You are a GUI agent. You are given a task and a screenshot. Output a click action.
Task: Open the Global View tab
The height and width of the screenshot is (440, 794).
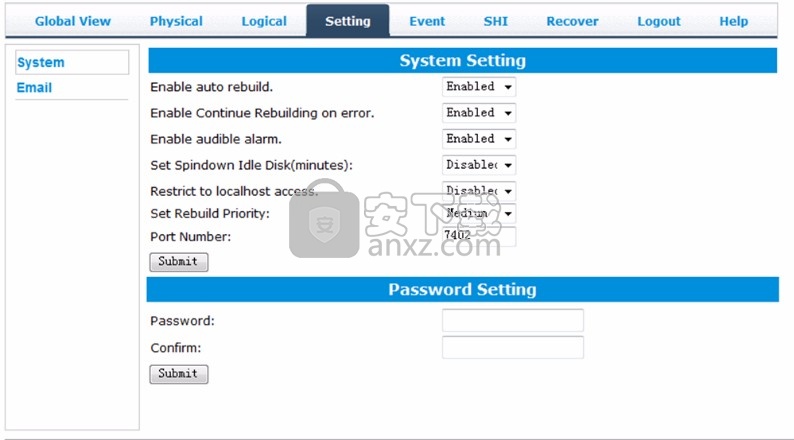(x=72, y=21)
